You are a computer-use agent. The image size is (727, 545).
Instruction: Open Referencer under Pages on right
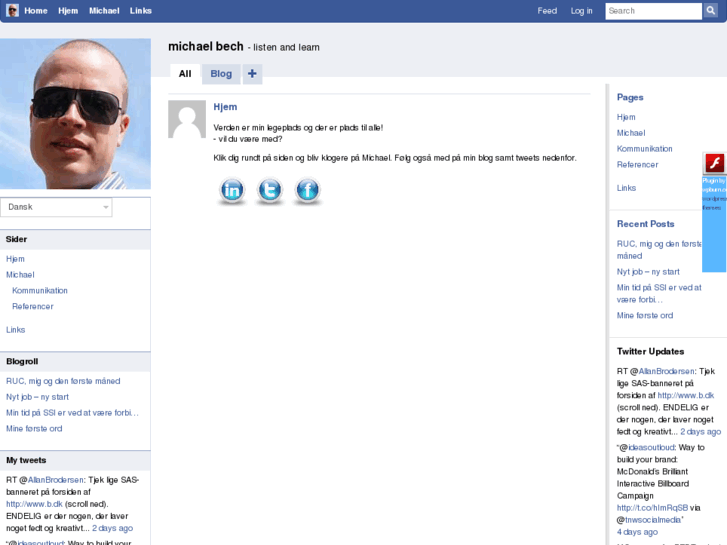pyautogui.click(x=638, y=164)
